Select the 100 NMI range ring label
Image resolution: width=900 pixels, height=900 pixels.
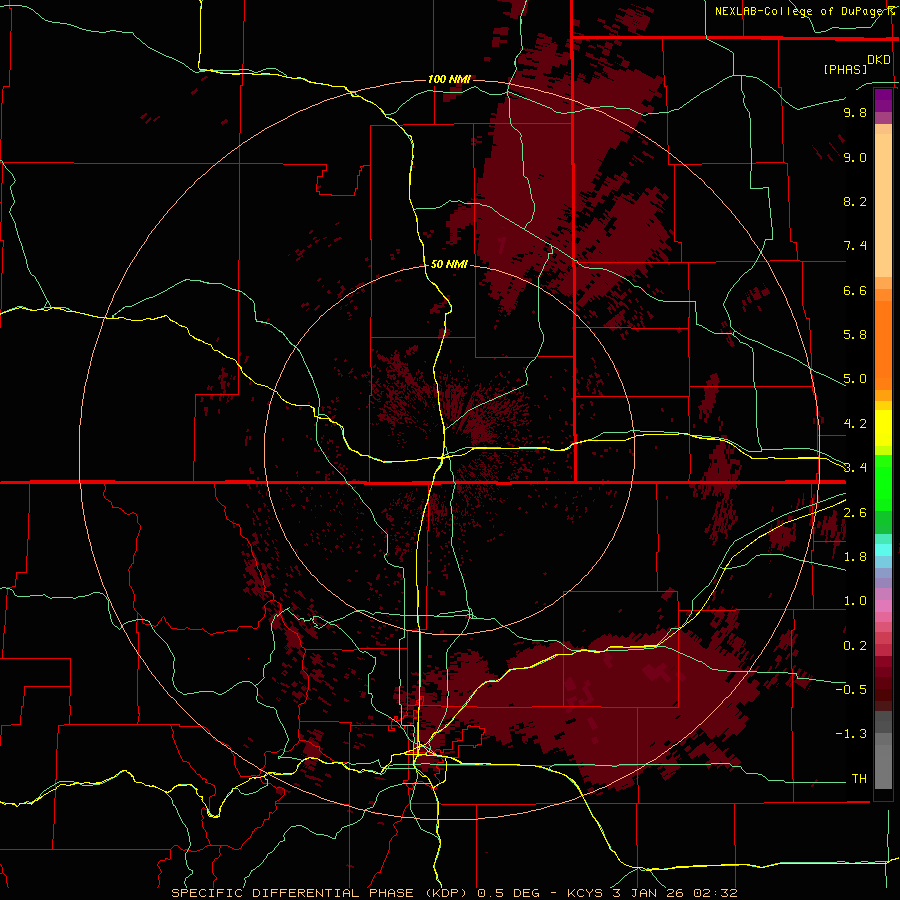[x=449, y=79]
